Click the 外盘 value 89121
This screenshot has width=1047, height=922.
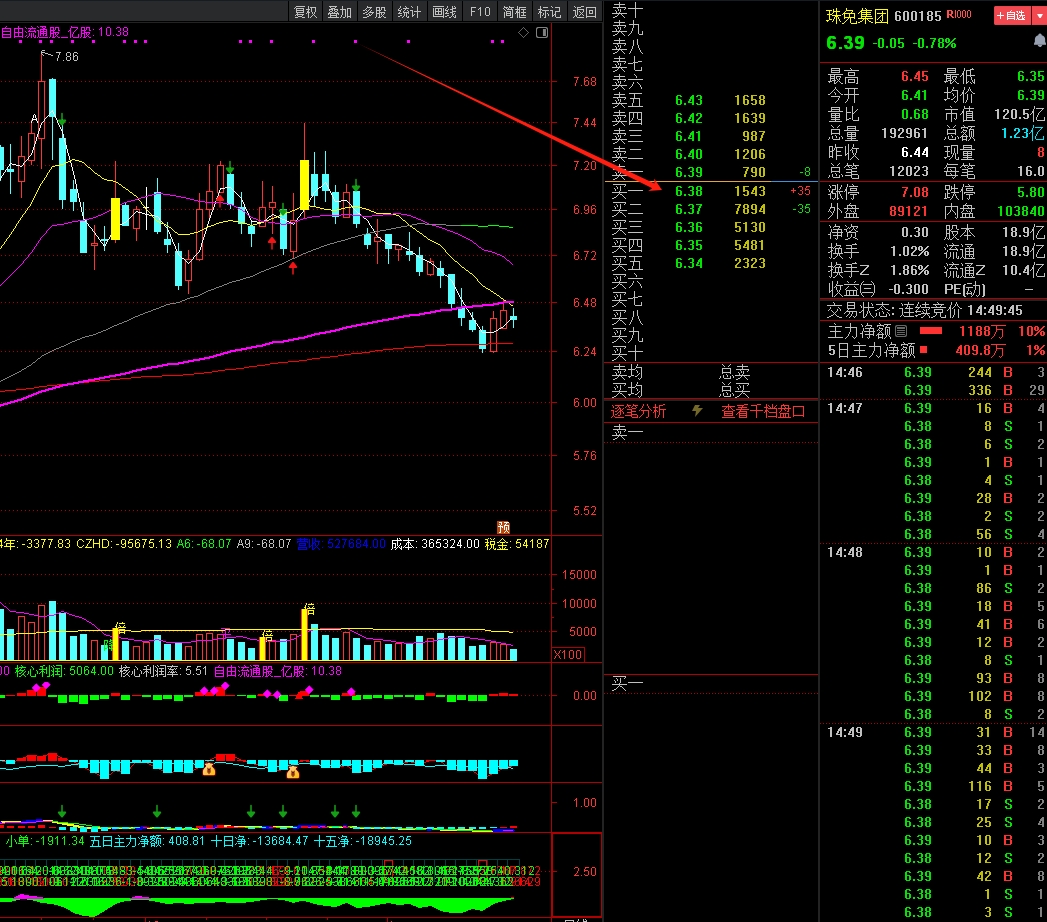click(x=909, y=211)
